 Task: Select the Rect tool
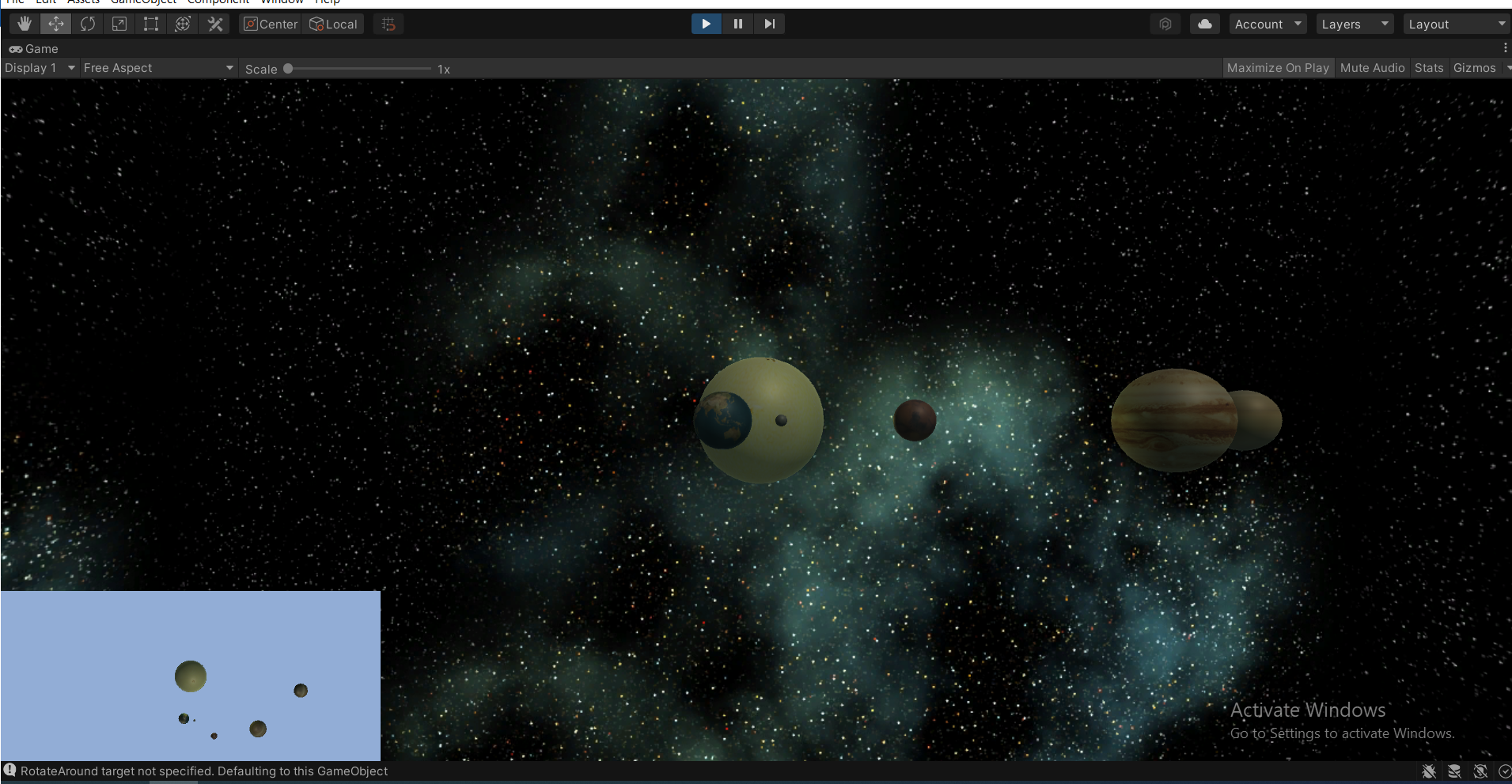(x=151, y=24)
